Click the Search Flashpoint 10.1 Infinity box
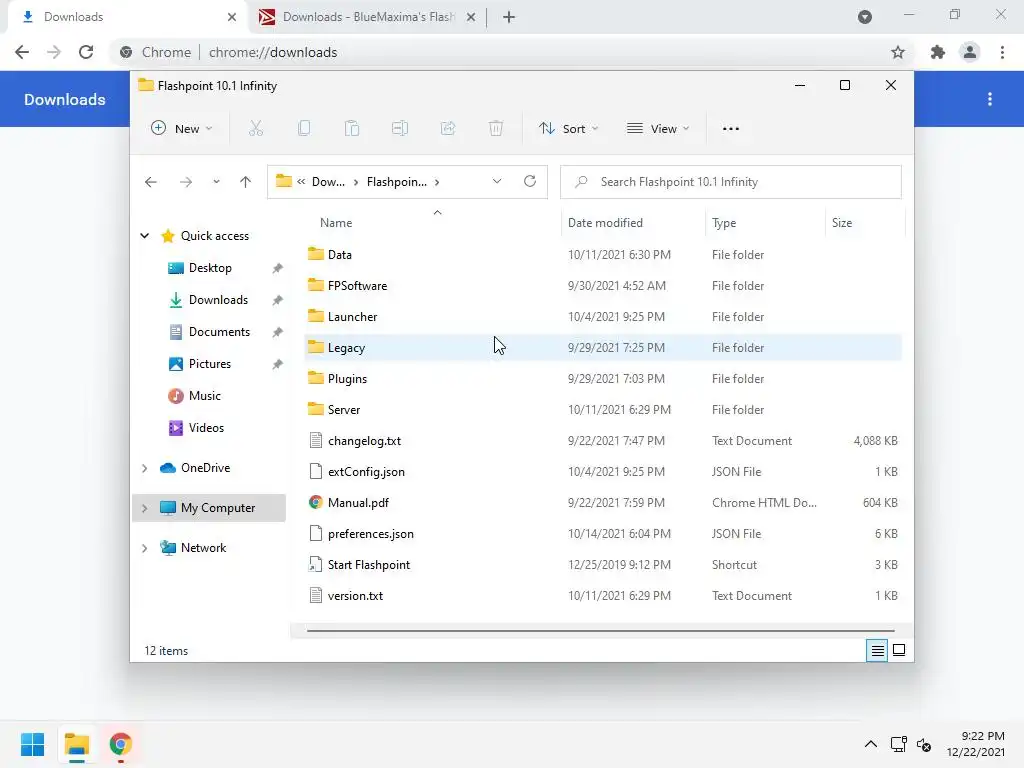 coord(731,182)
